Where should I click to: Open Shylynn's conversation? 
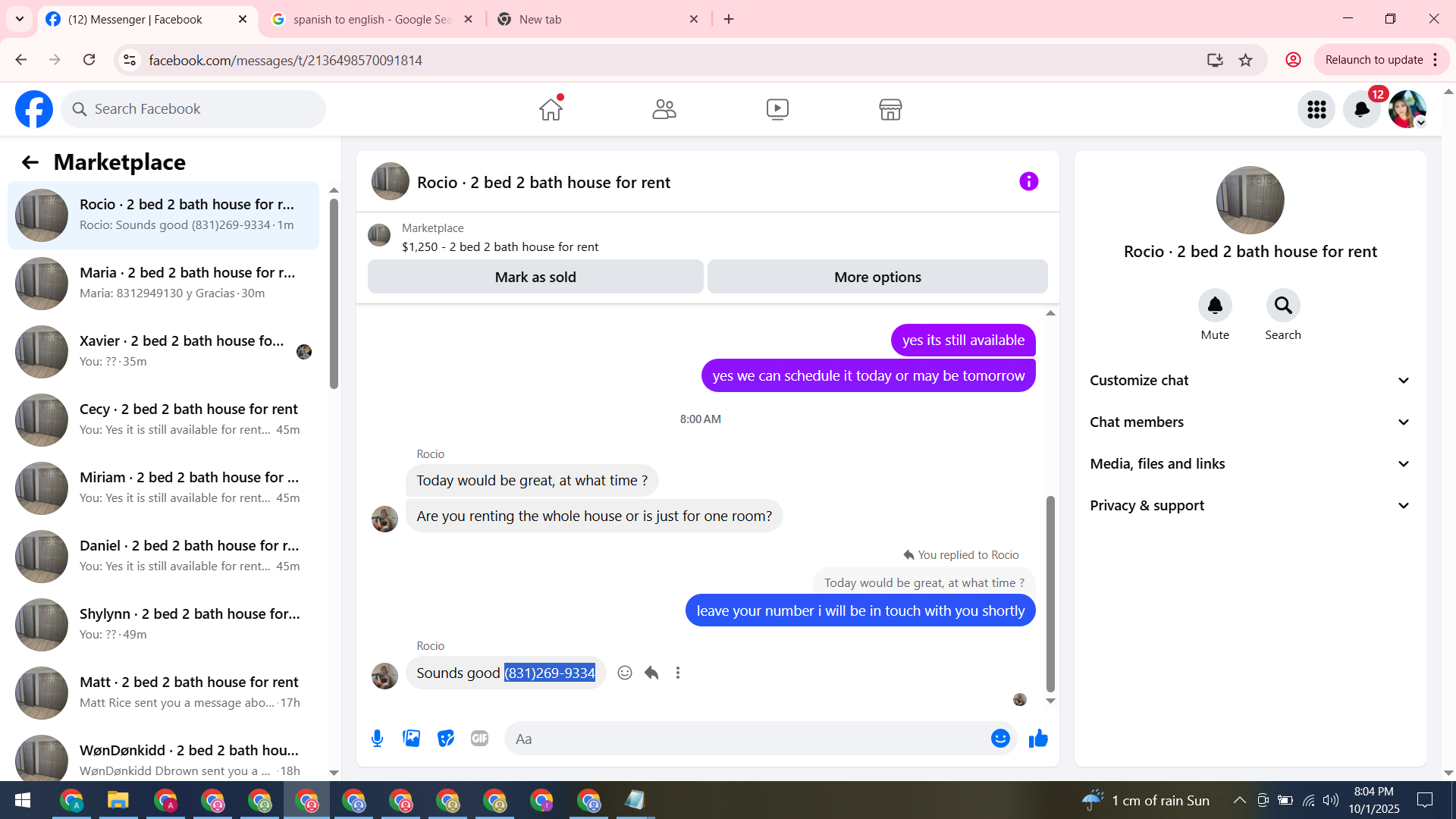click(163, 625)
